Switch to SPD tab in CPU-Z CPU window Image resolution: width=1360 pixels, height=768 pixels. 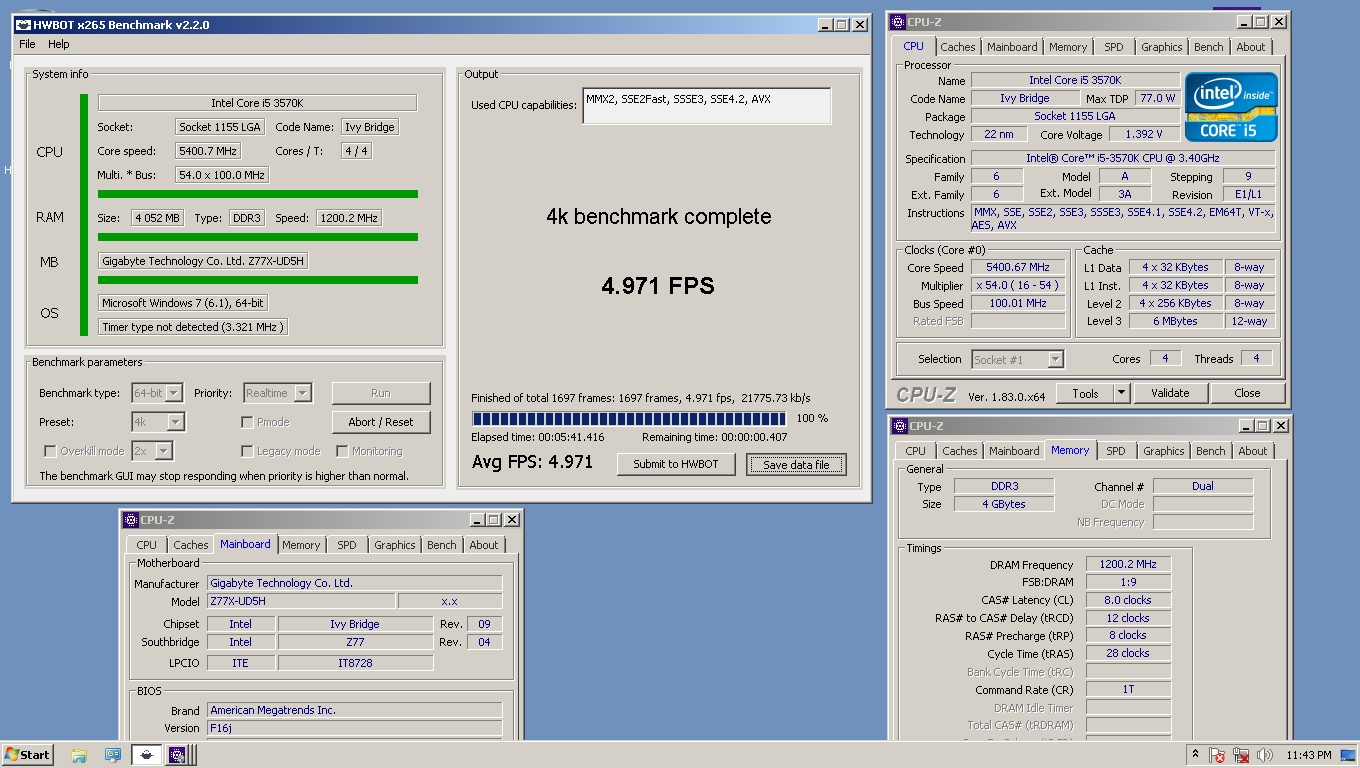tap(1114, 47)
